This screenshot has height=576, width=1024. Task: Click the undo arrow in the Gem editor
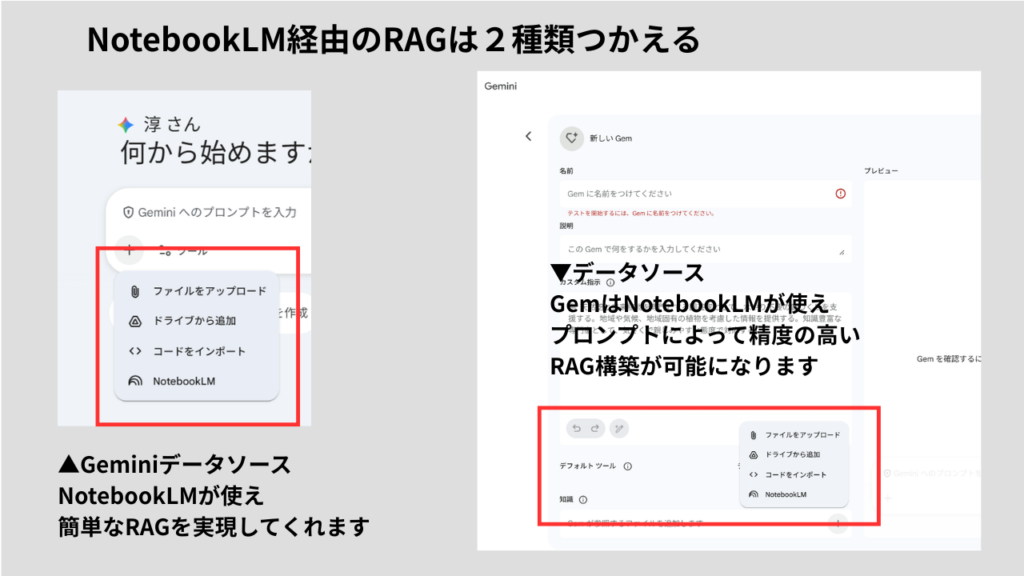click(576, 429)
